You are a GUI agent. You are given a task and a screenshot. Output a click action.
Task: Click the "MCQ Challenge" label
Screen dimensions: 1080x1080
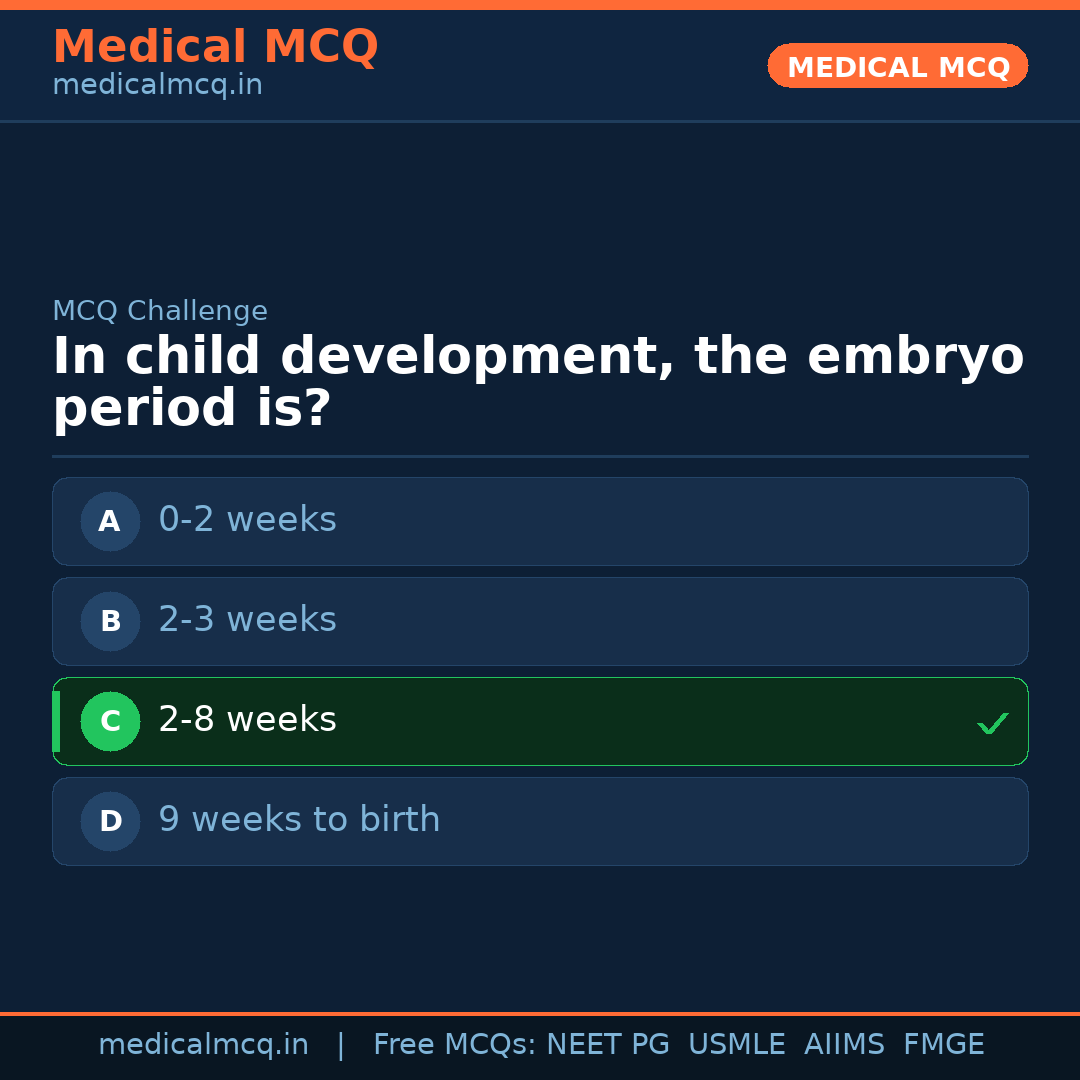(160, 311)
